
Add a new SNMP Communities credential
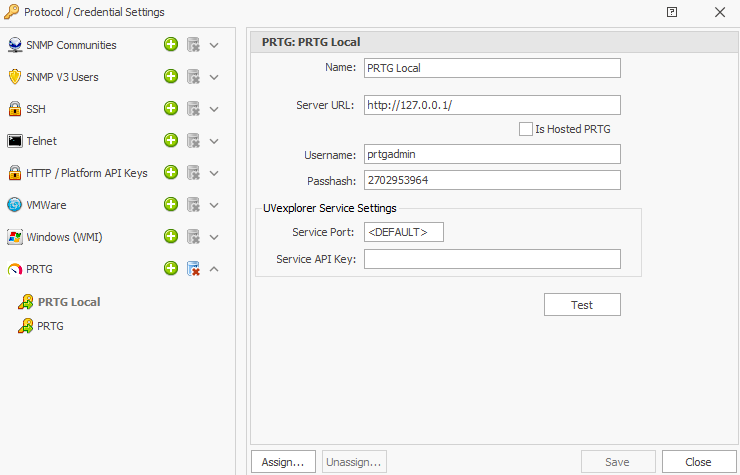(x=171, y=45)
